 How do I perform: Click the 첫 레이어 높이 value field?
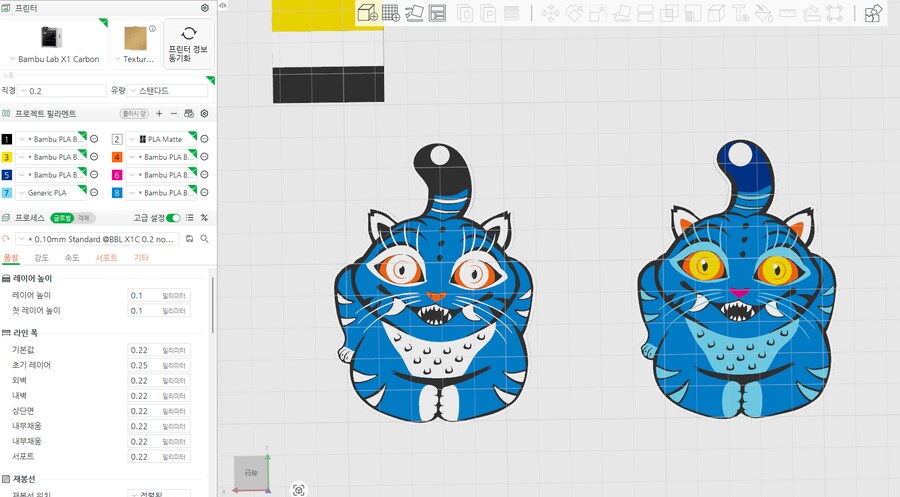(159, 310)
